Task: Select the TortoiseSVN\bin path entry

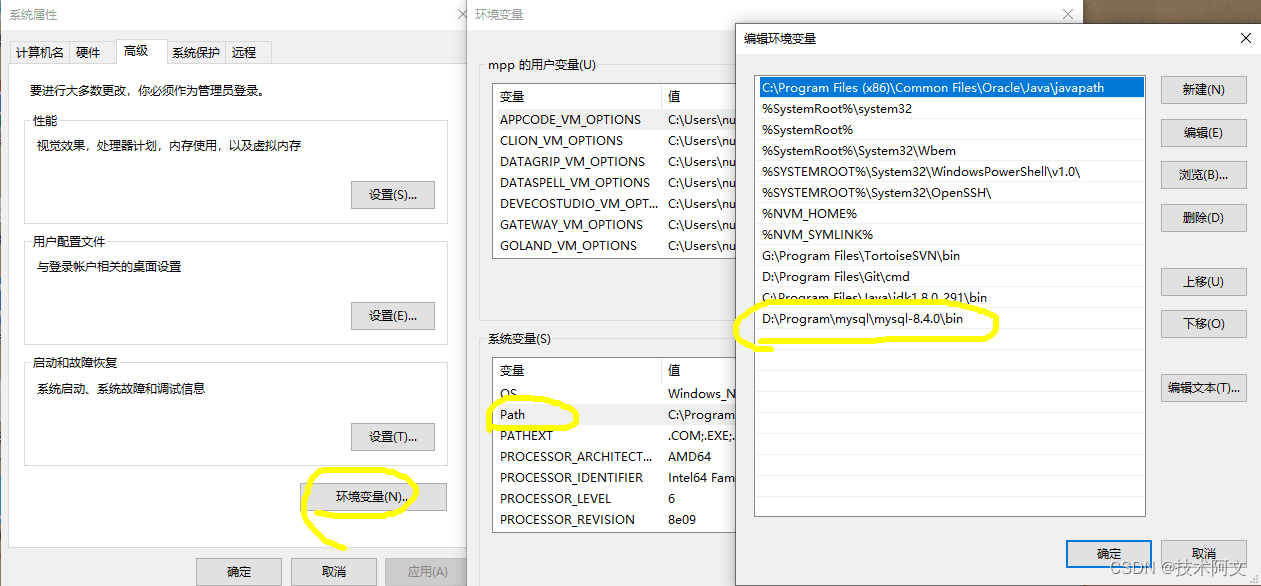Action: (950, 256)
